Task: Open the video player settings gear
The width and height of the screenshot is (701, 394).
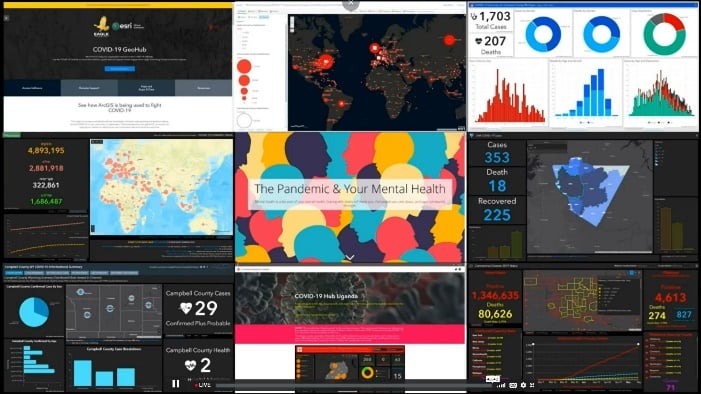Action: [523, 385]
